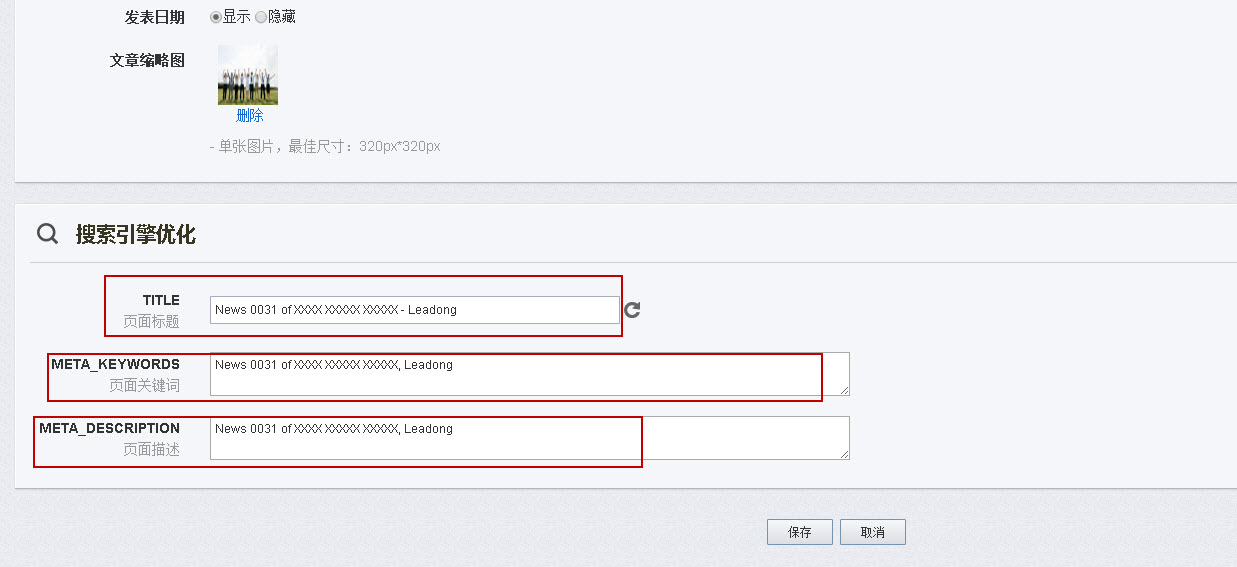Focus the META_DESCRIPTION text area
Viewport: 1237px width, 567px height.
pos(529,438)
